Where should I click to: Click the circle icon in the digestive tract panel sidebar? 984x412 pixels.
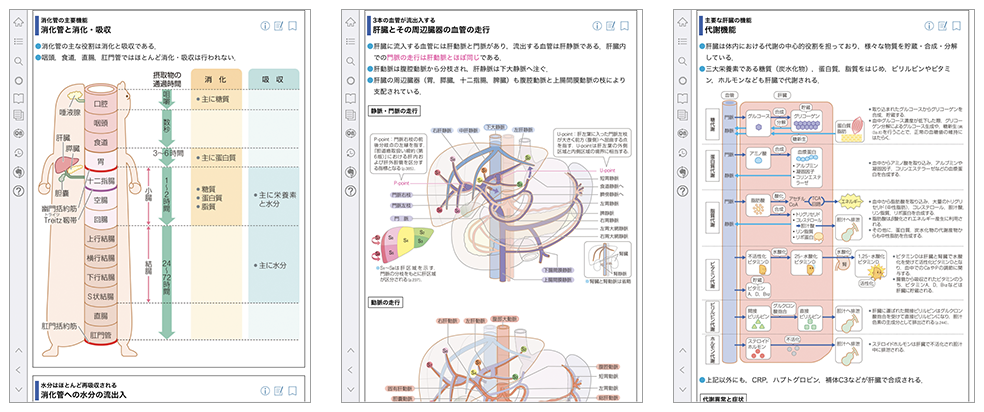coord(19,80)
